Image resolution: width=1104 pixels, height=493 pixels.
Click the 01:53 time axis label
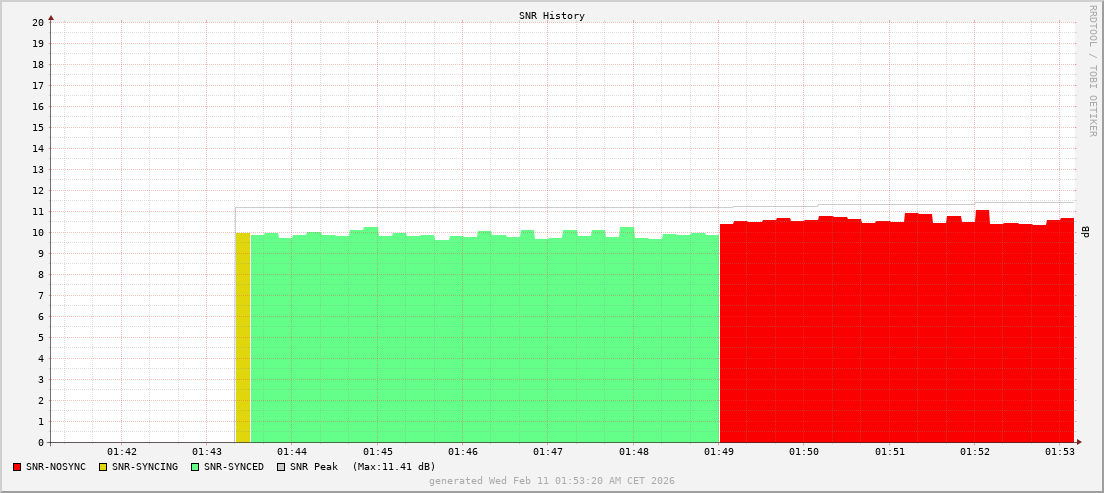click(x=1059, y=452)
